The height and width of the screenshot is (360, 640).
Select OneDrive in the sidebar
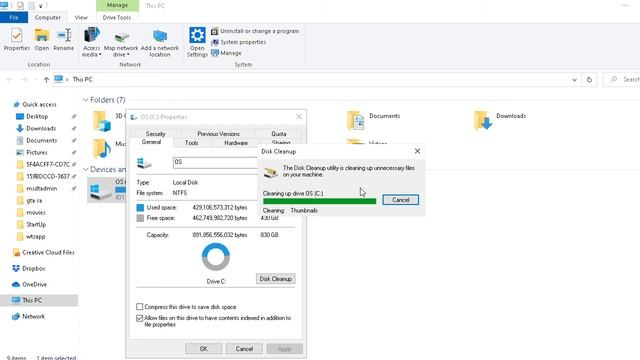pos(34,284)
